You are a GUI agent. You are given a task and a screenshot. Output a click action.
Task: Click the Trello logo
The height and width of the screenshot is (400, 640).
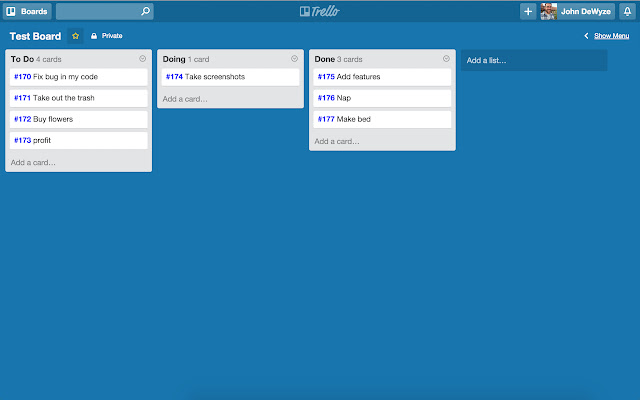click(x=320, y=11)
